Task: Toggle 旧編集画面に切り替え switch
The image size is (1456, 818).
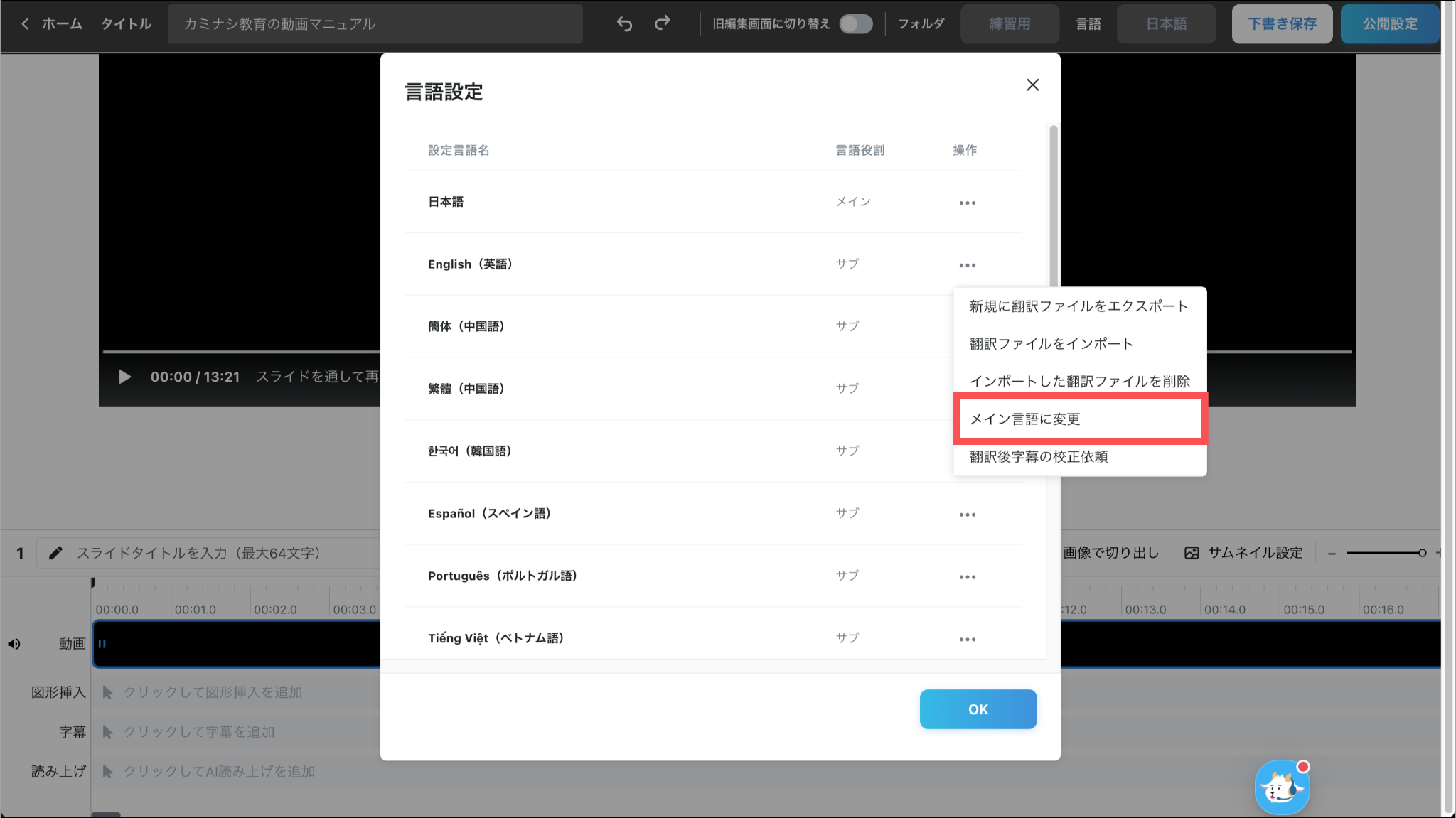Action: coord(855,24)
